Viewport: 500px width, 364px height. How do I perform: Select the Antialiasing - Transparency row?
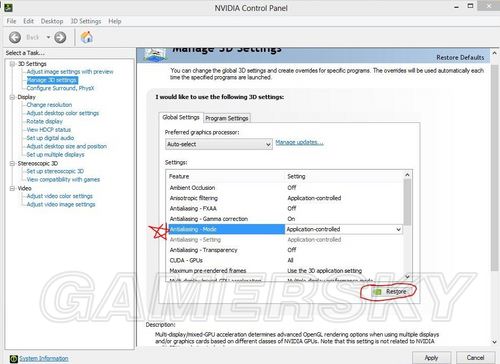pyautogui.click(x=284, y=250)
